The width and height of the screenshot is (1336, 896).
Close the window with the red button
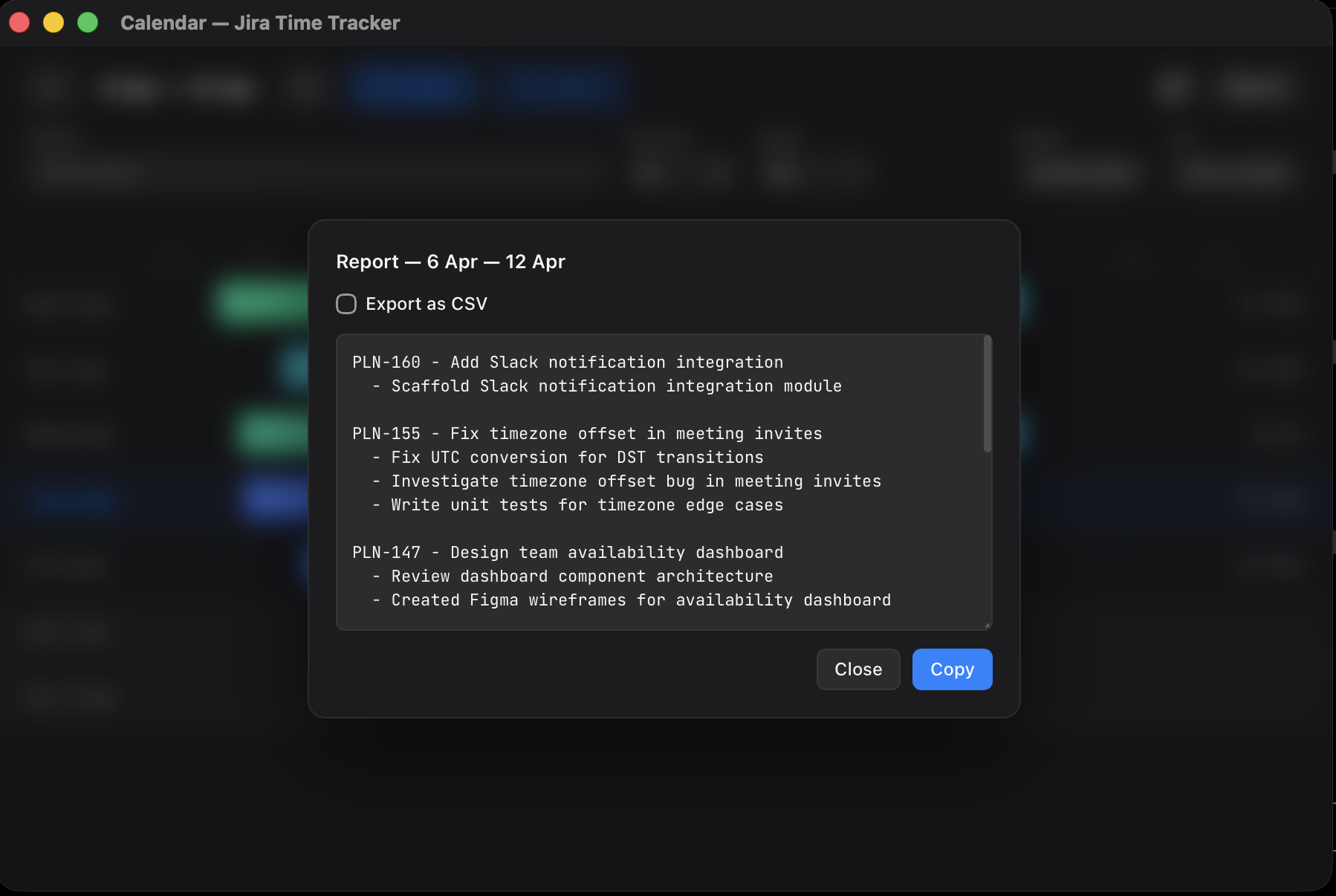pyautogui.click(x=19, y=23)
